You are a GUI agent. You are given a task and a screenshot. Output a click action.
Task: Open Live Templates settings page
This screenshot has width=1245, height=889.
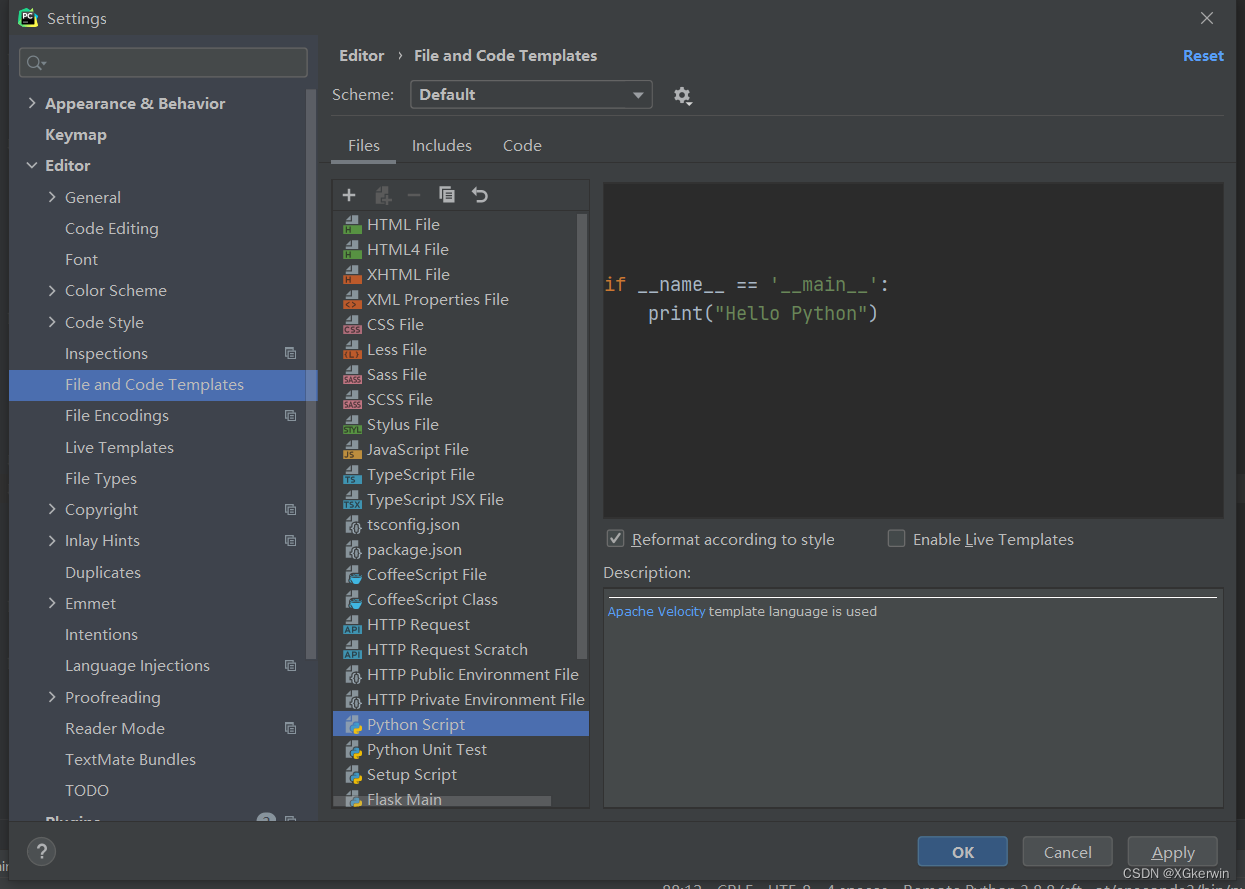[119, 448]
